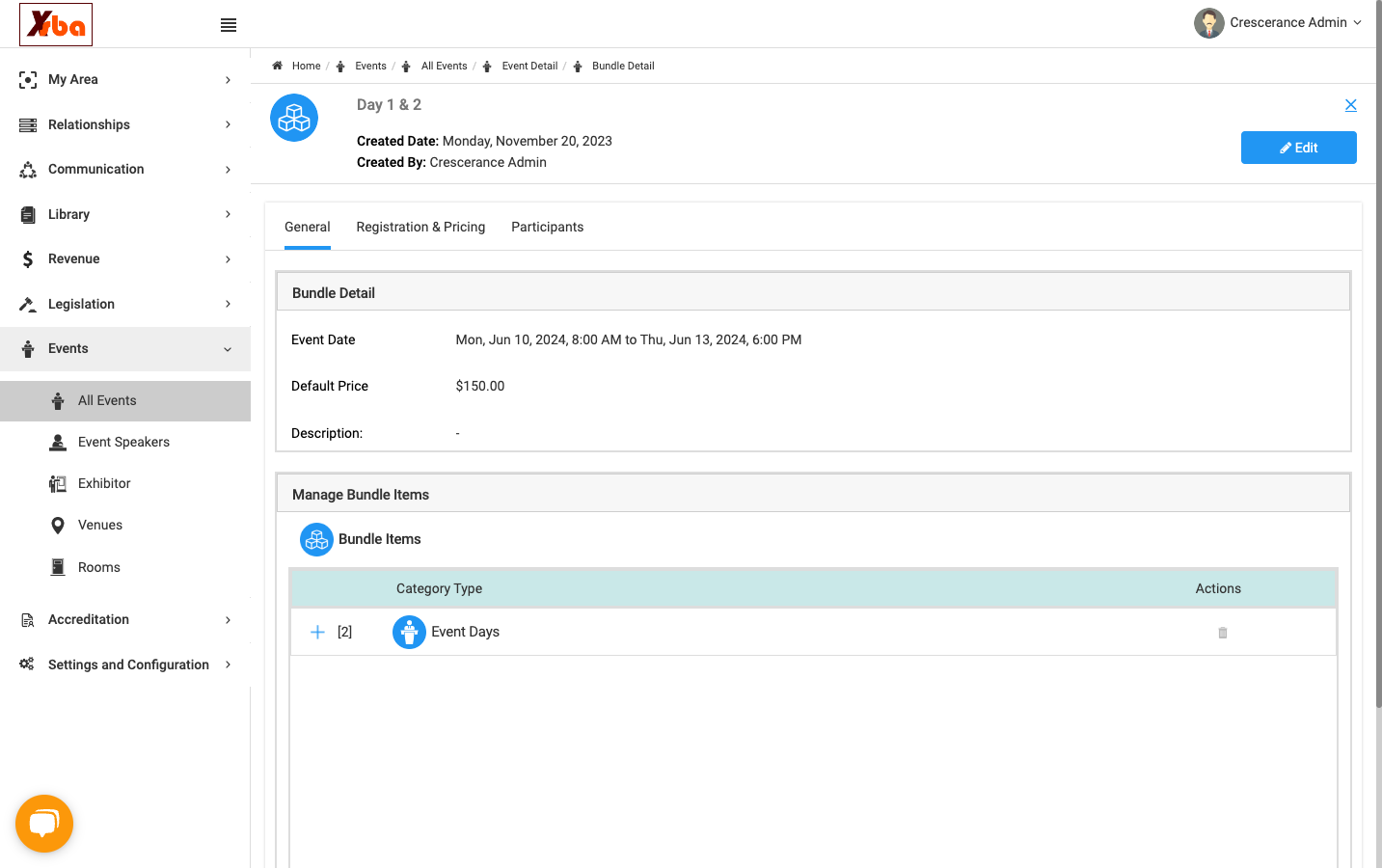Delete the Event Days bundle item
This screenshot has height=868, width=1382.
coord(1223,633)
